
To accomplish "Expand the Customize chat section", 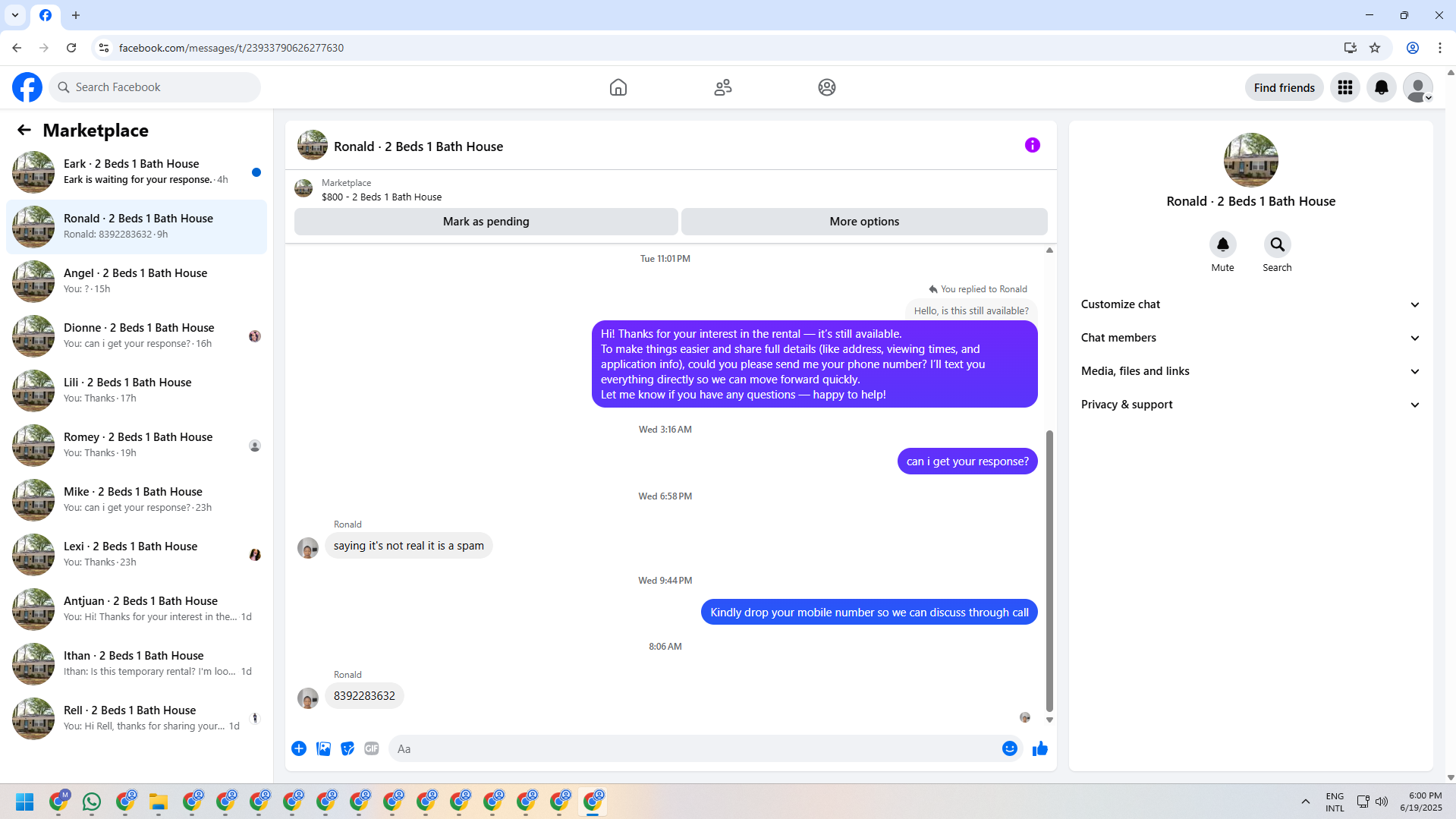I will point(1251,304).
